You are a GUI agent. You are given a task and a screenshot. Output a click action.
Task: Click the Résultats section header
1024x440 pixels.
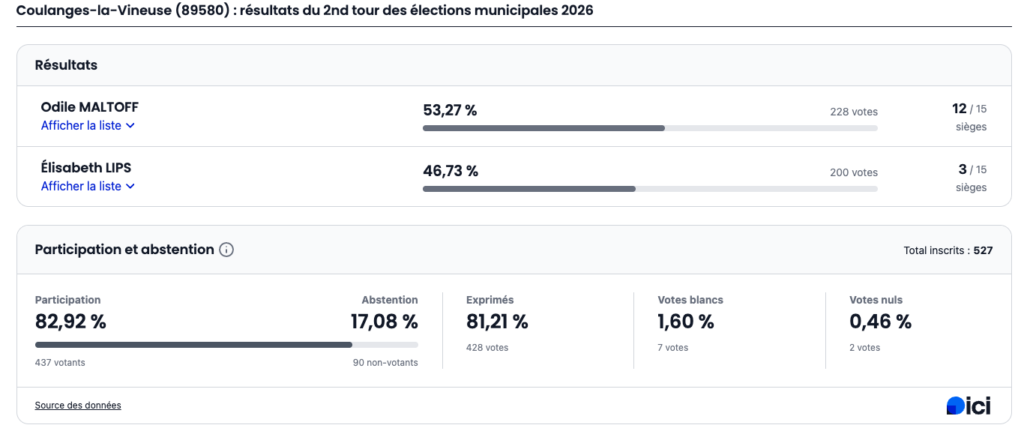pyautogui.click(x=66, y=65)
